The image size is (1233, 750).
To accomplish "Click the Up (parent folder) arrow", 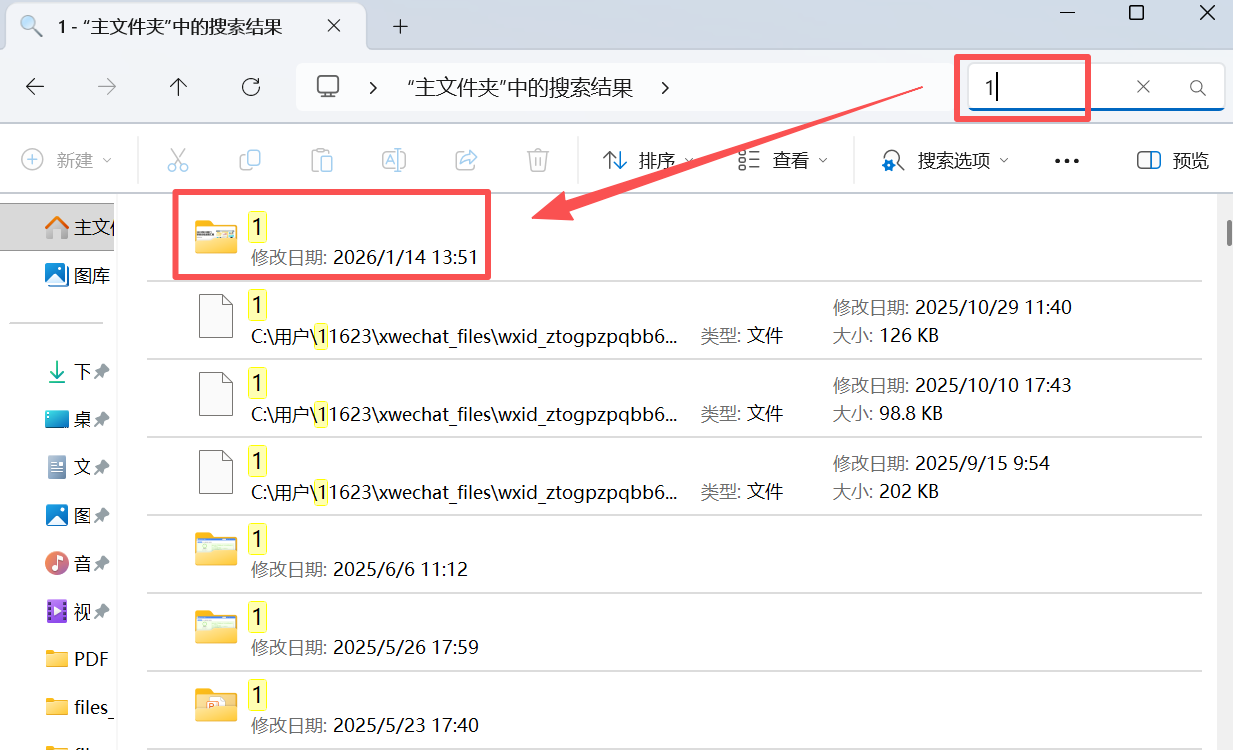I will coord(178,87).
